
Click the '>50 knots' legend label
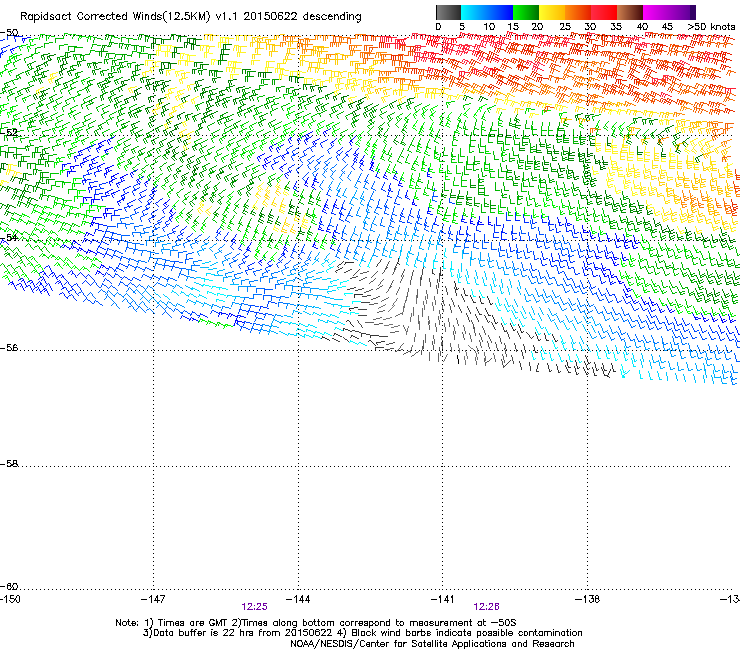click(711, 27)
